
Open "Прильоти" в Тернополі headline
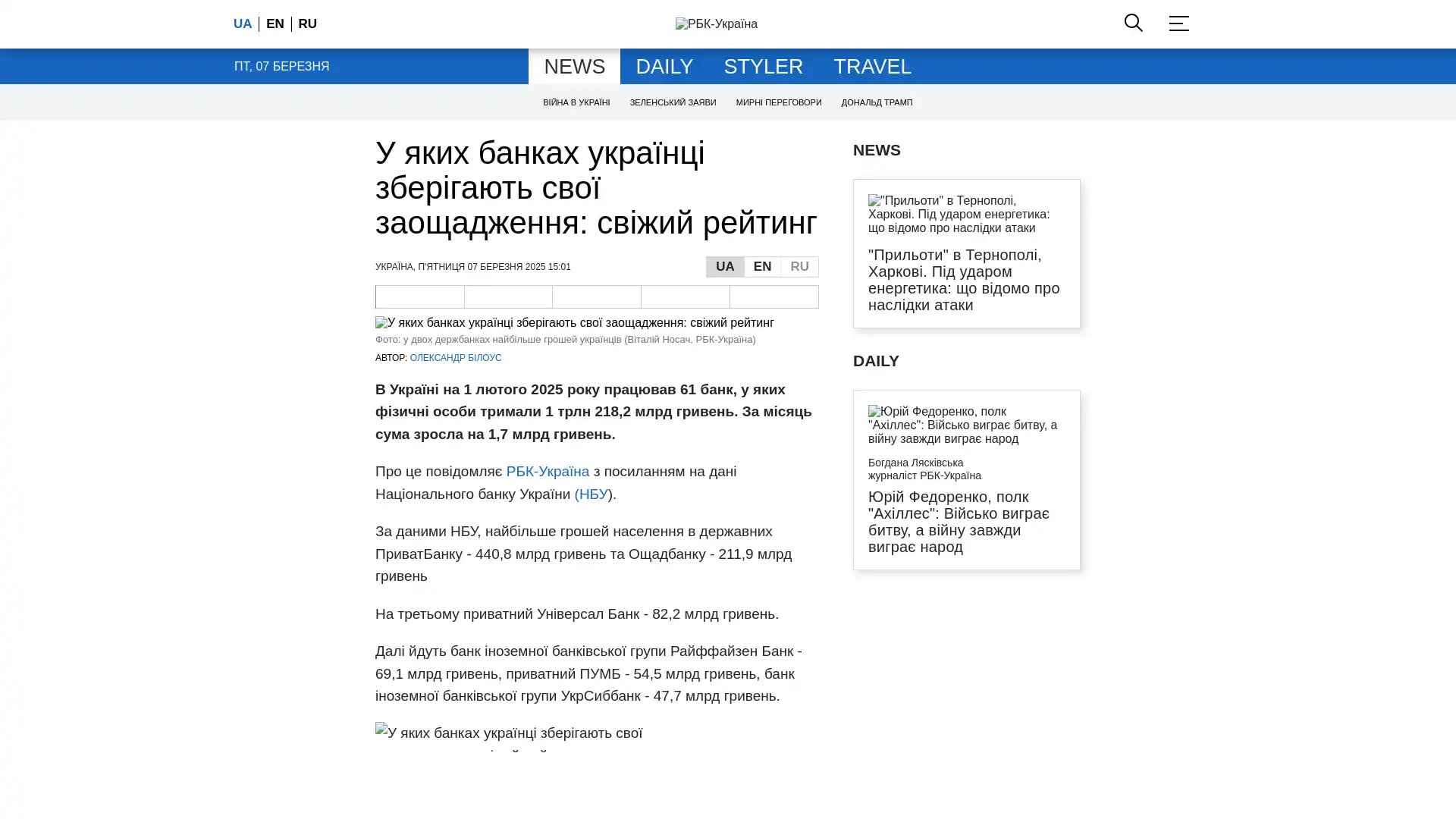[x=964, y=280]
